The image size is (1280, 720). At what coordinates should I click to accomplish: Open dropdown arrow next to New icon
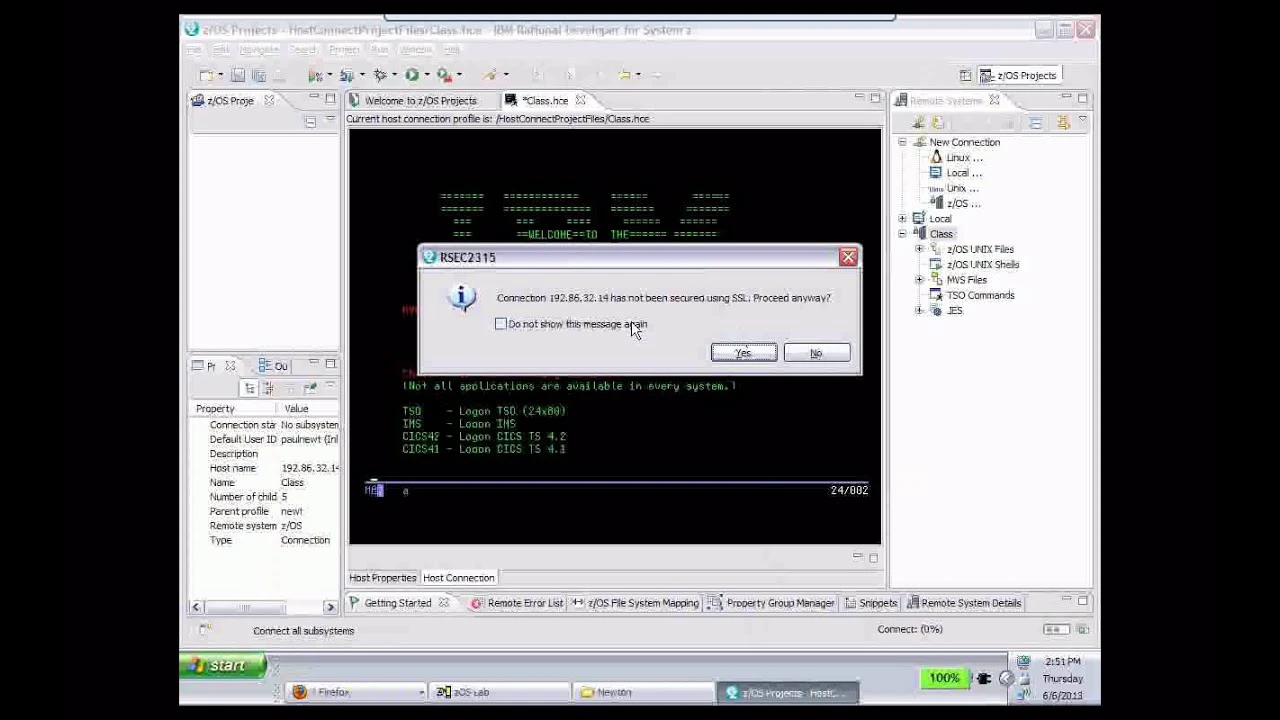coord(221,75)
